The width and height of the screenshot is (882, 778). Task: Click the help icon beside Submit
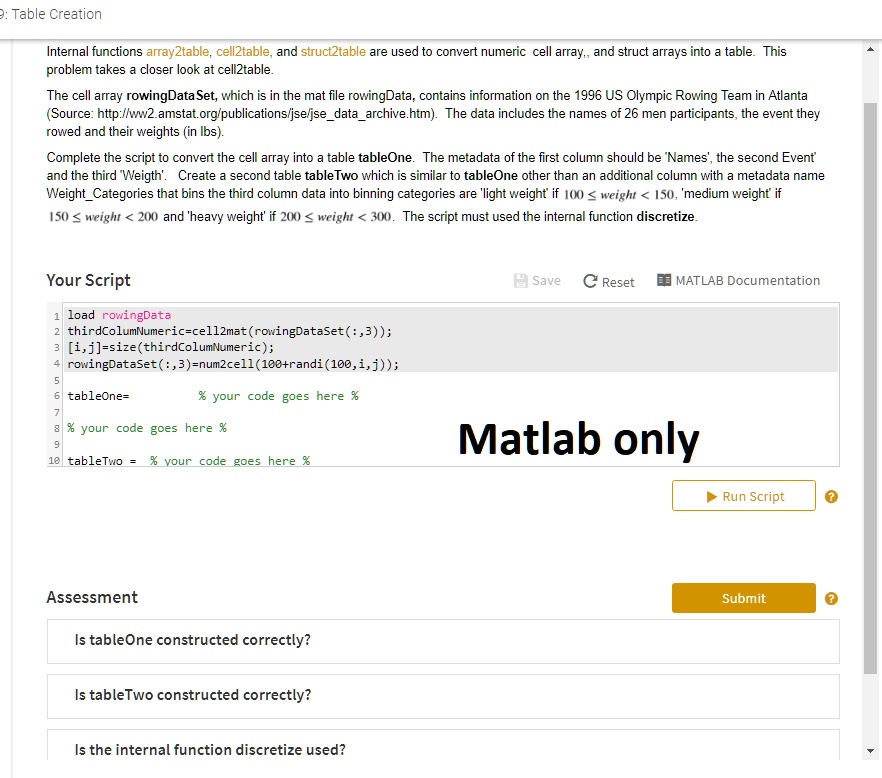point(831,598)
